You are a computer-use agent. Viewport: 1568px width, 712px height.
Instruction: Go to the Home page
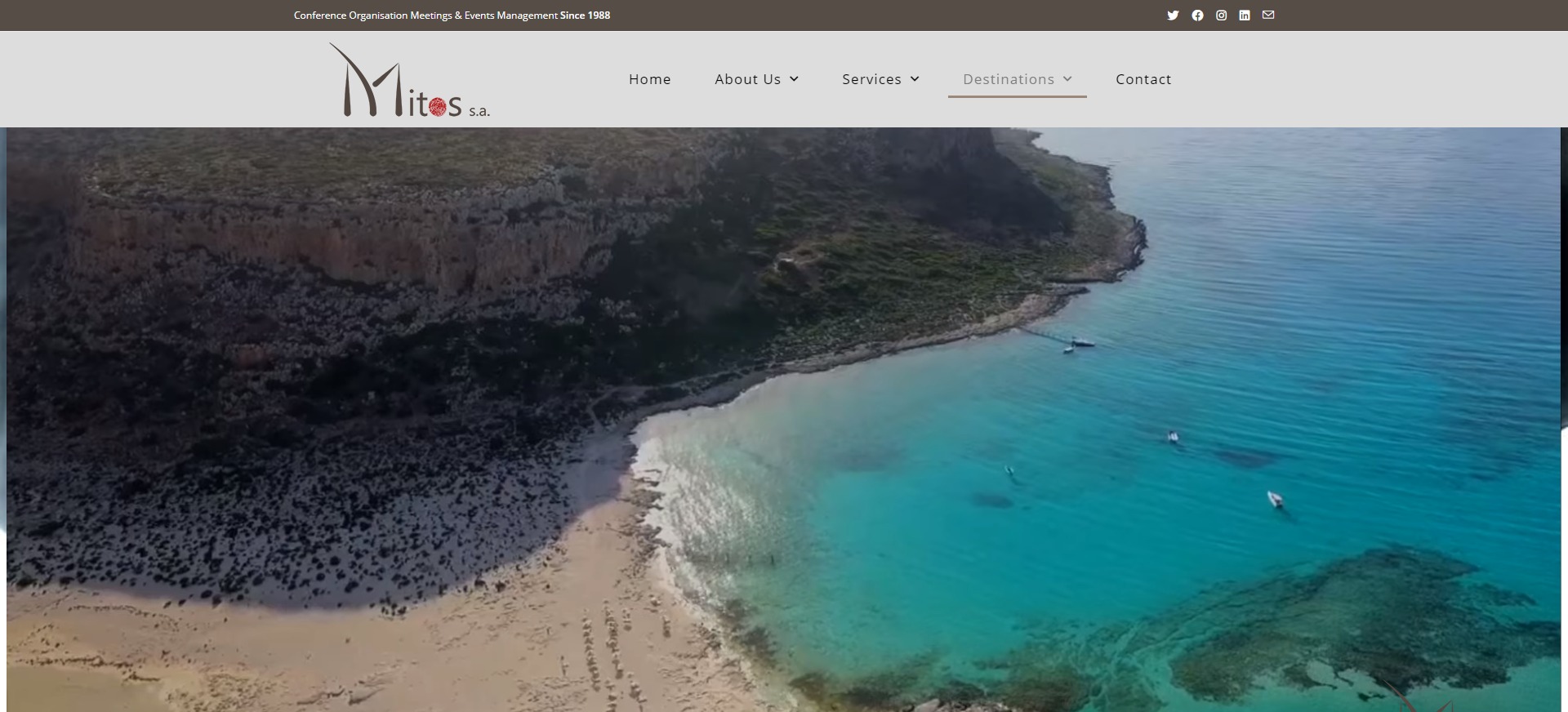pyautogui.click(x=650, y=79)
